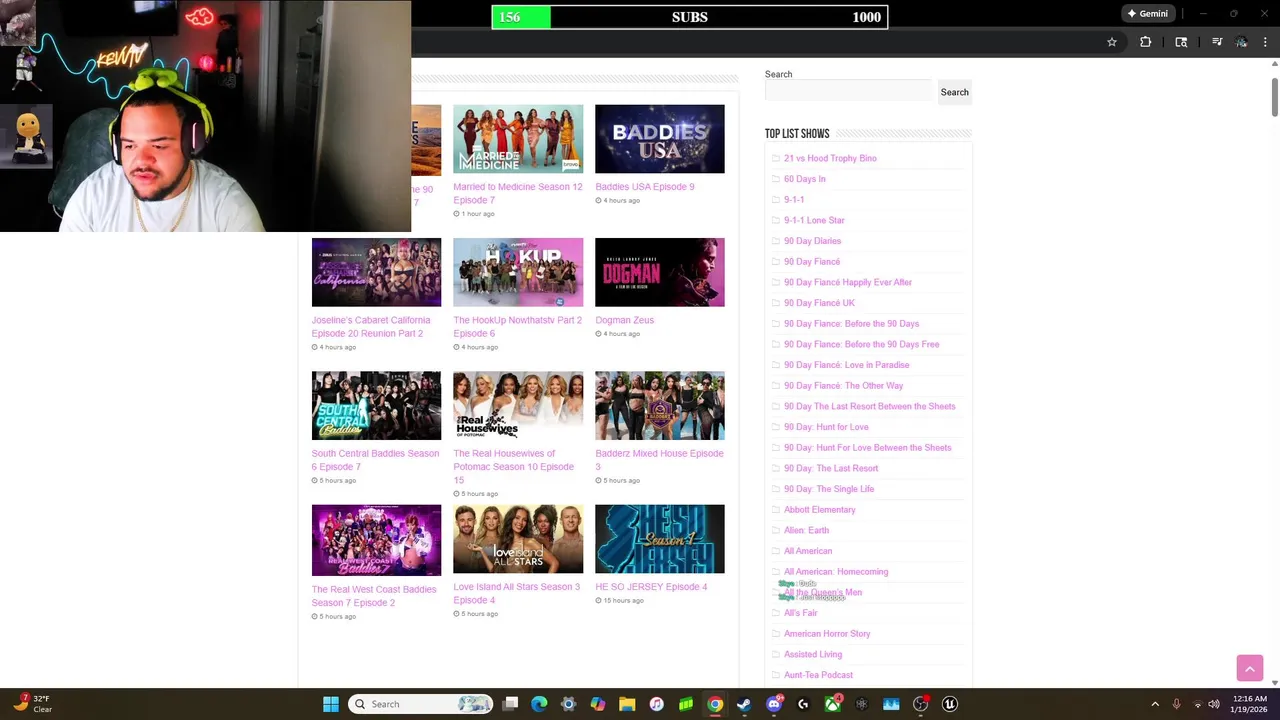Viewport: 1280px width, 720px height.
Task: Click the site Search button
Action: [x=954, y=92]
